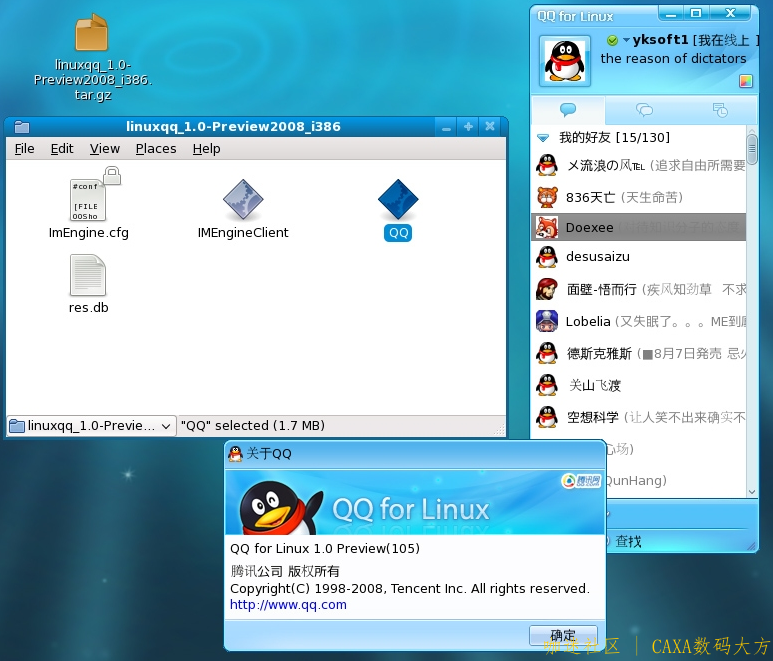
Task: Click the "QQ" selected (1.7 MB) status text
Action: point(252,426)
